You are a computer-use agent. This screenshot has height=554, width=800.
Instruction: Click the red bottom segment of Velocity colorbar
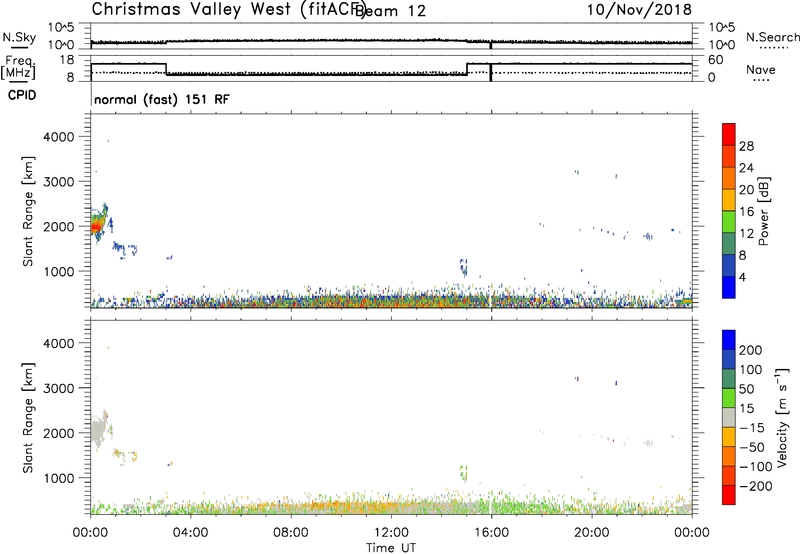tap(729, 495)
